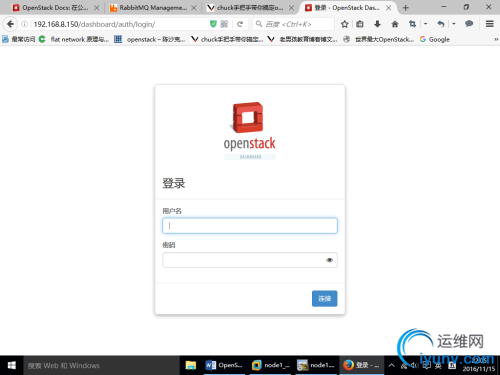Click the search magnifier icon

pos(259,24)
